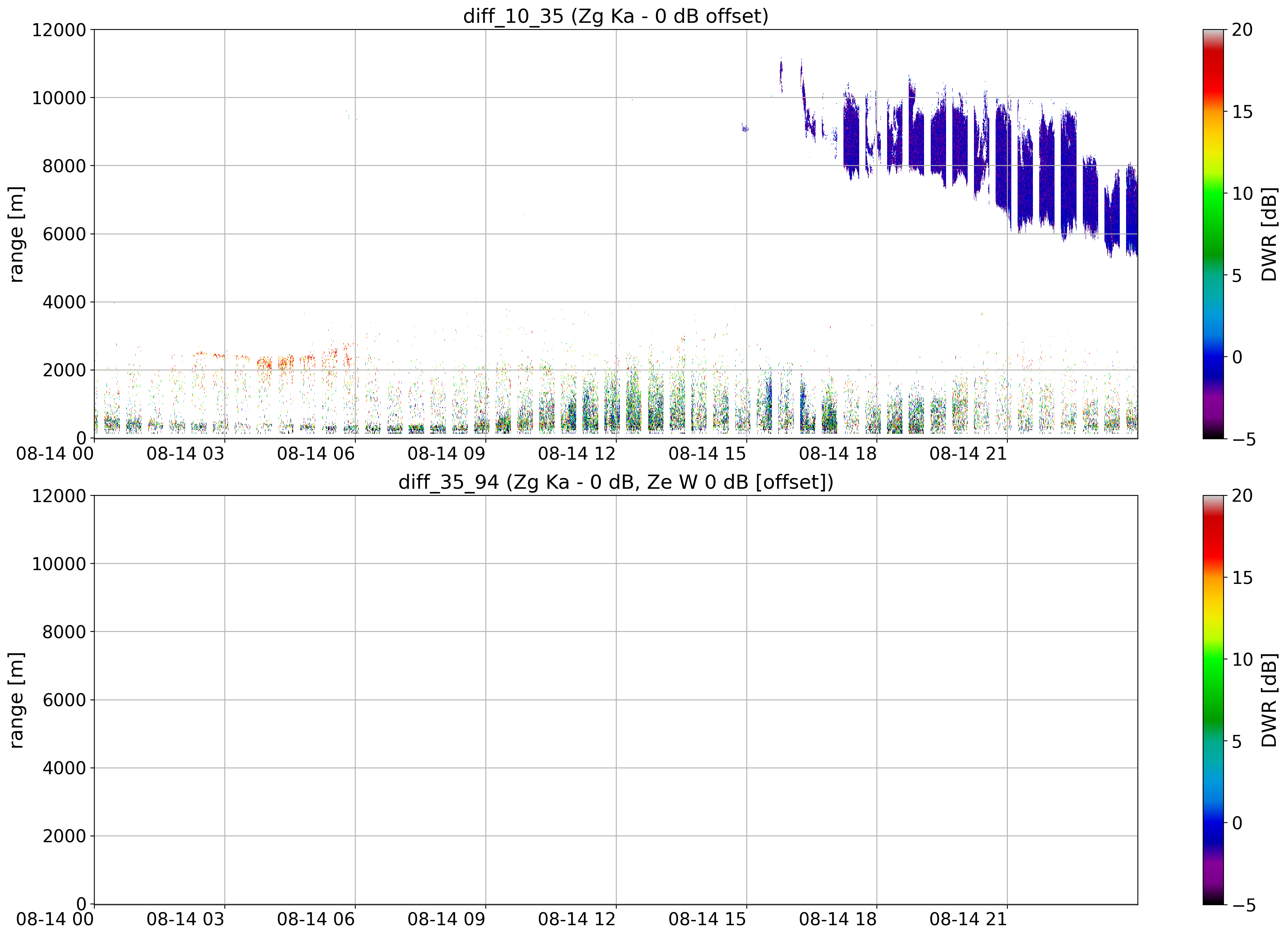1288x937 pixels.
Task: Click the "12000" y-tick label of the bottom plot
Action: pyautogui.click(x=59, y=495)
